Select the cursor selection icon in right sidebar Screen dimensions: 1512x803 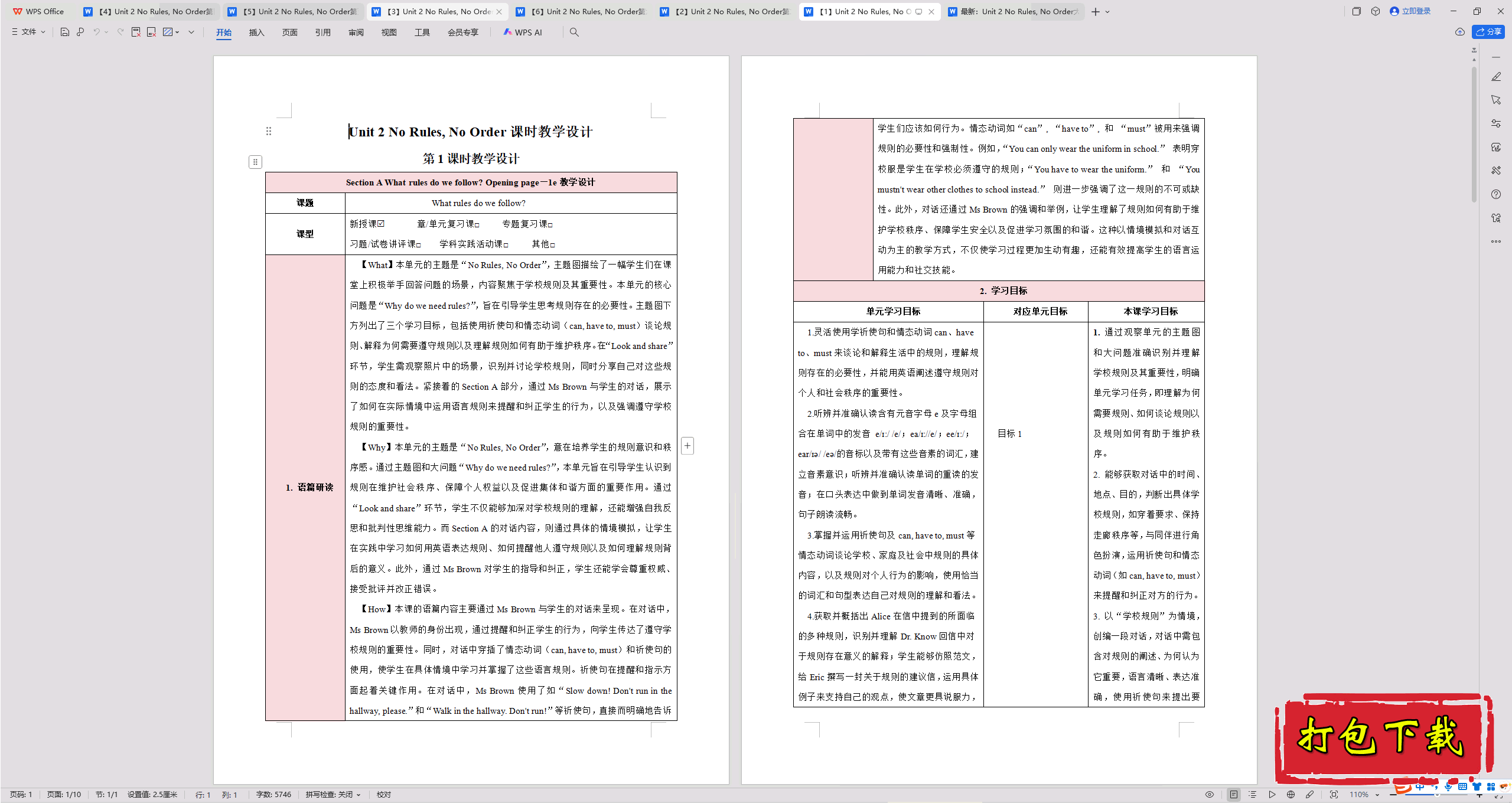pyautogui.click(x=1496, y=100)
